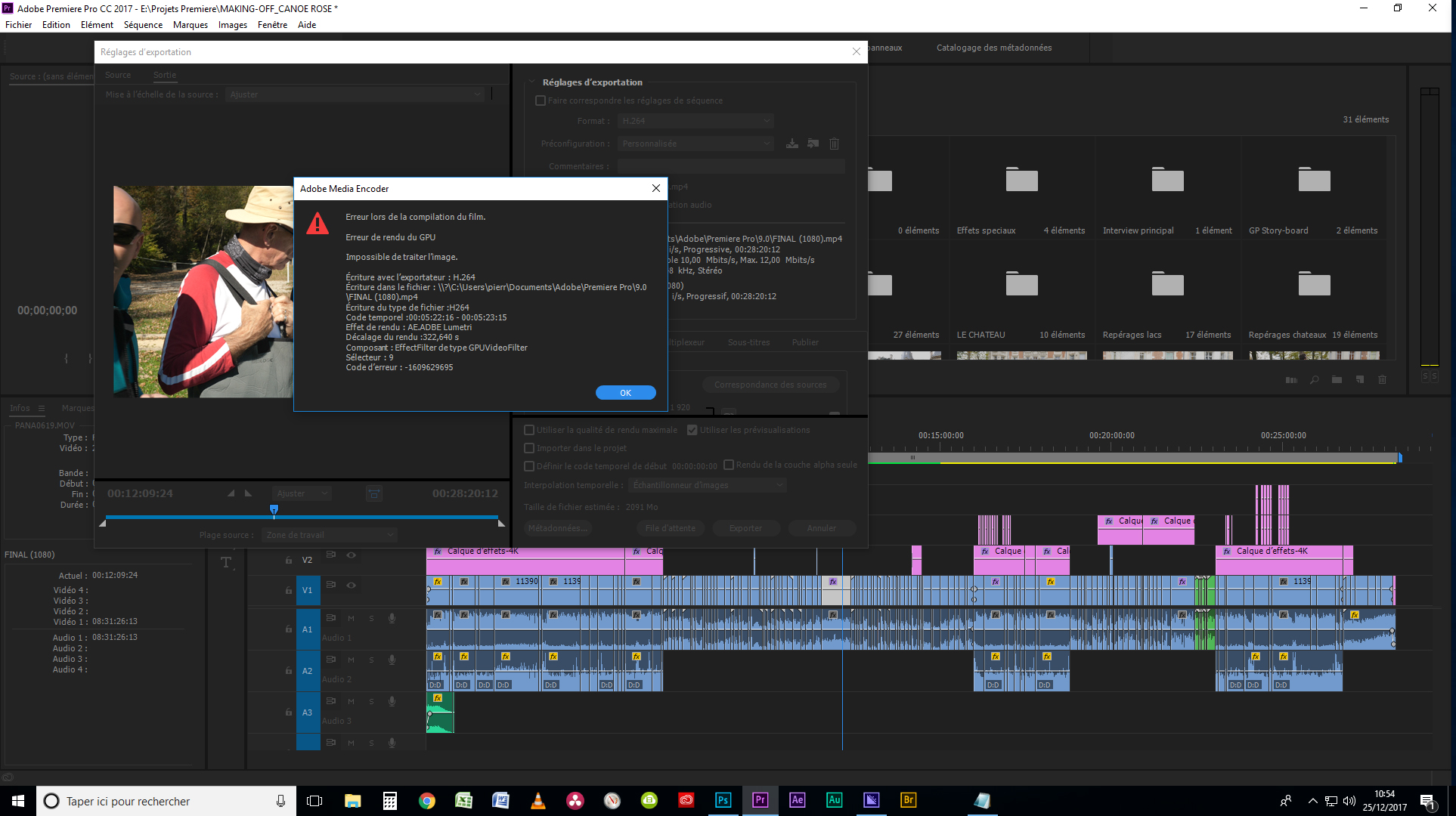Open the Infos panel menu icon
The height and width of the screenshot is (816, 1456).
click(x=41, y=408)
